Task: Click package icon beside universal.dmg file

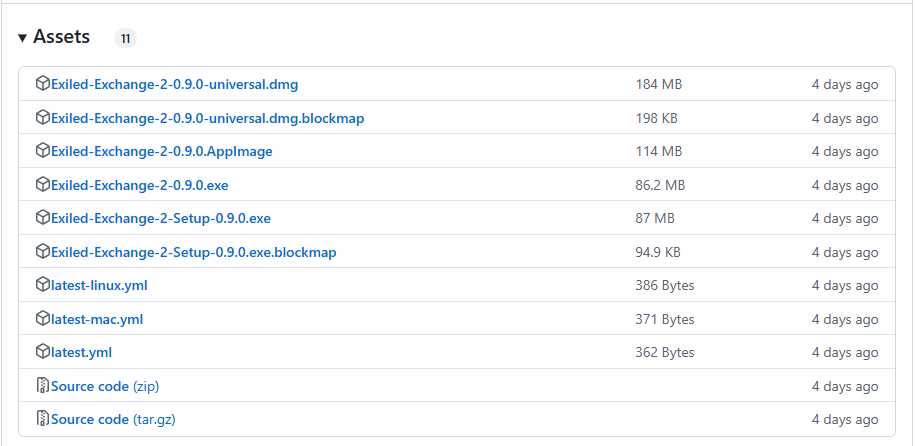Action: pyautogui.click(x=42, y=84)
